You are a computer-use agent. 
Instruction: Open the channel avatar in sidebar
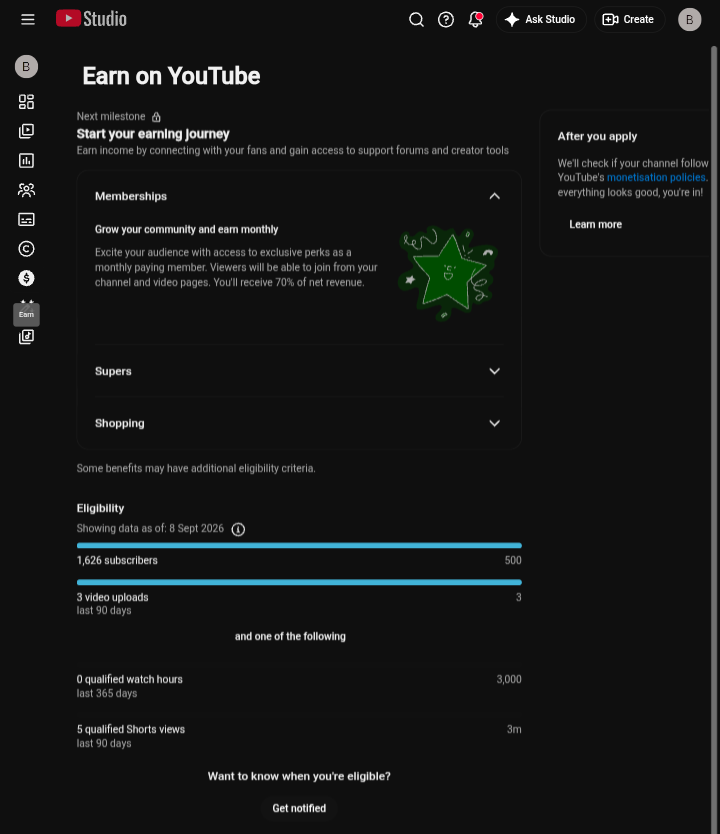pyautogui.click(x=26, y=66)
